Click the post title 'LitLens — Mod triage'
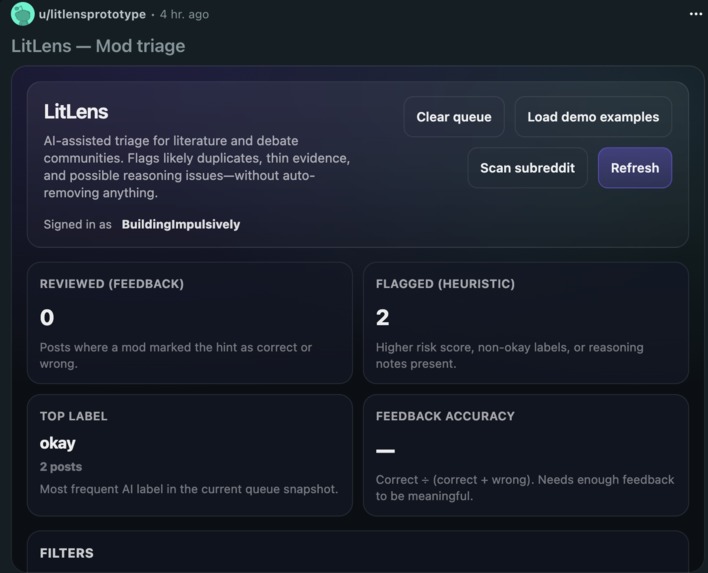The width and height of the screenshot is (708, 573). point(98,46)
